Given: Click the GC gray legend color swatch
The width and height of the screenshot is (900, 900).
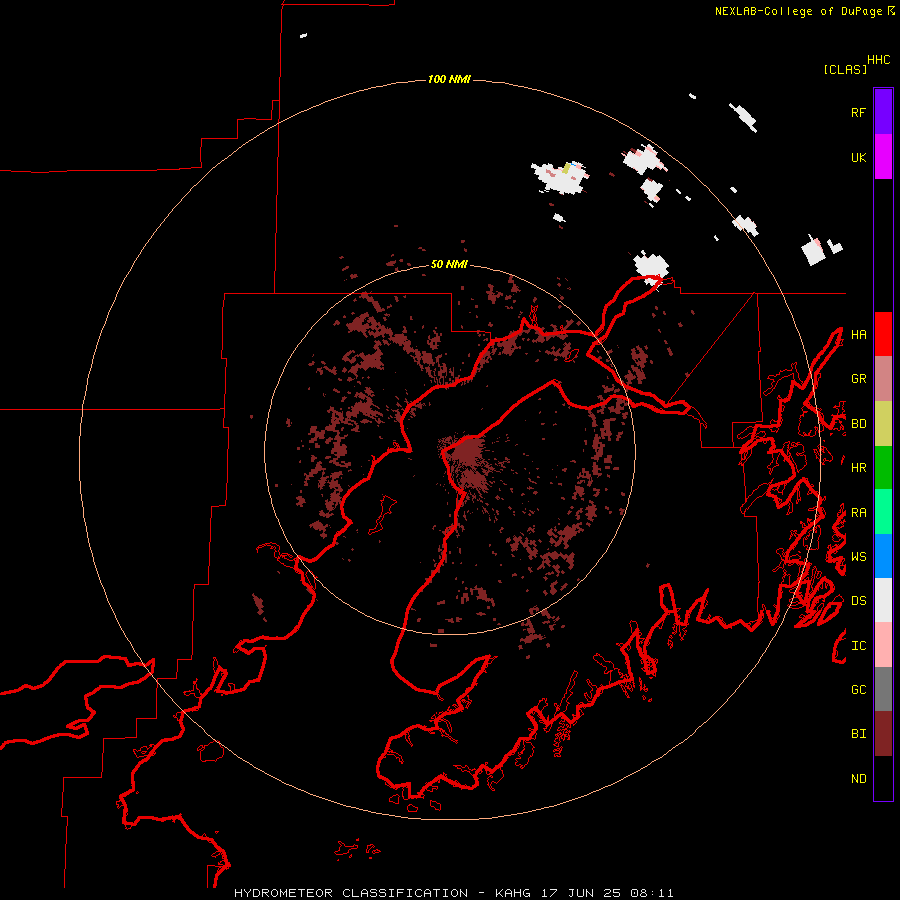Looking at the screenshot, I should coord(883,689).
